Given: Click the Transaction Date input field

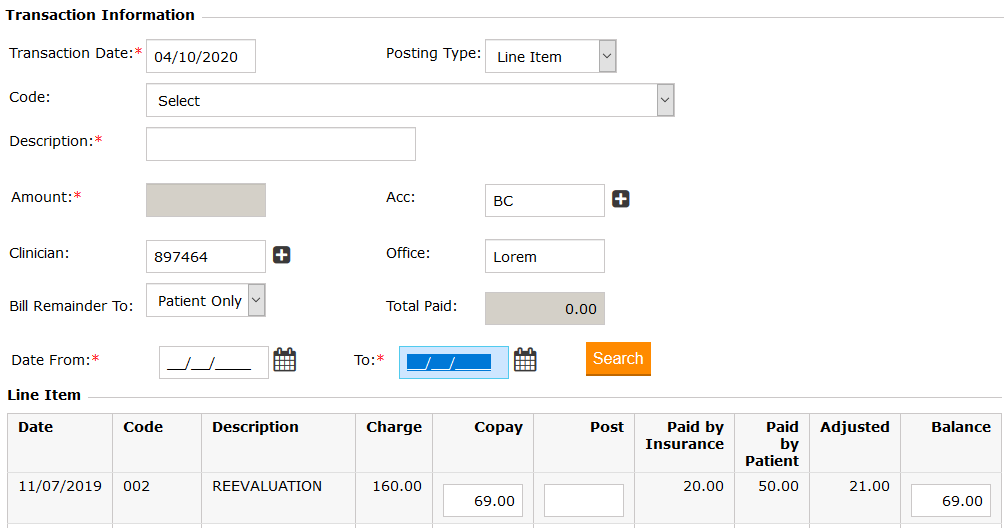Looking at the screenshot, I should tap(201, 57).
